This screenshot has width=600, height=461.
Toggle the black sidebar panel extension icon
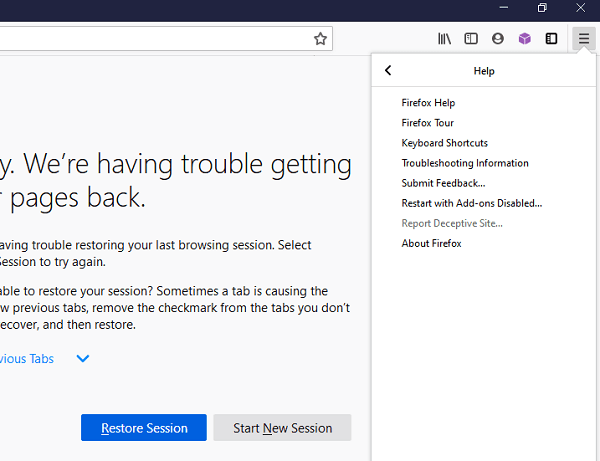[x=551, y=39]
